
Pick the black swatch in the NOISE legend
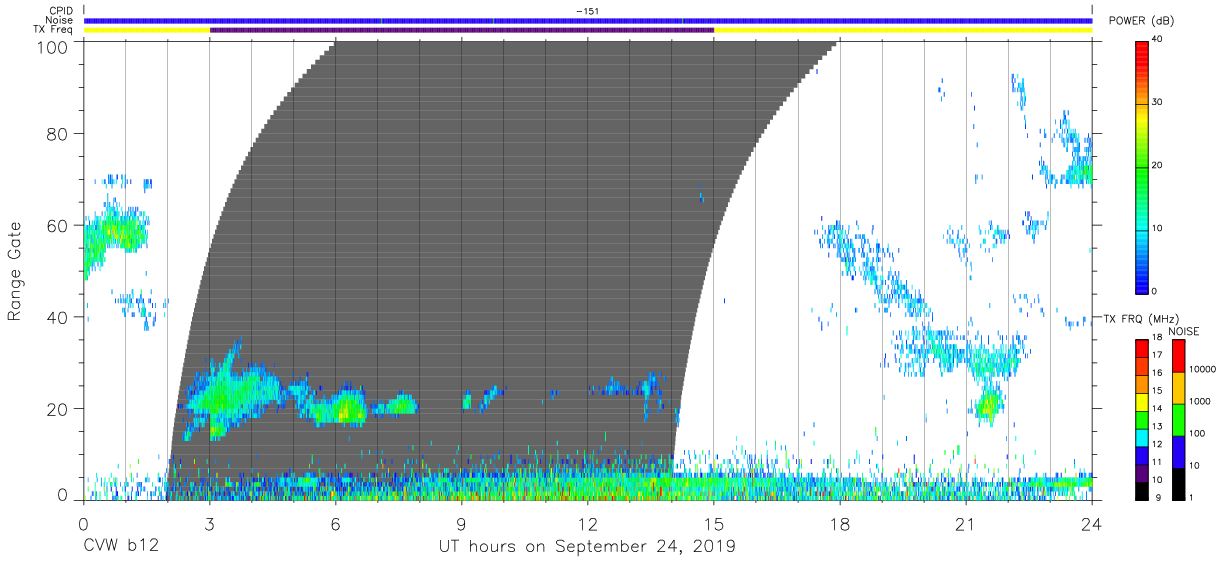pos(1178,483)
